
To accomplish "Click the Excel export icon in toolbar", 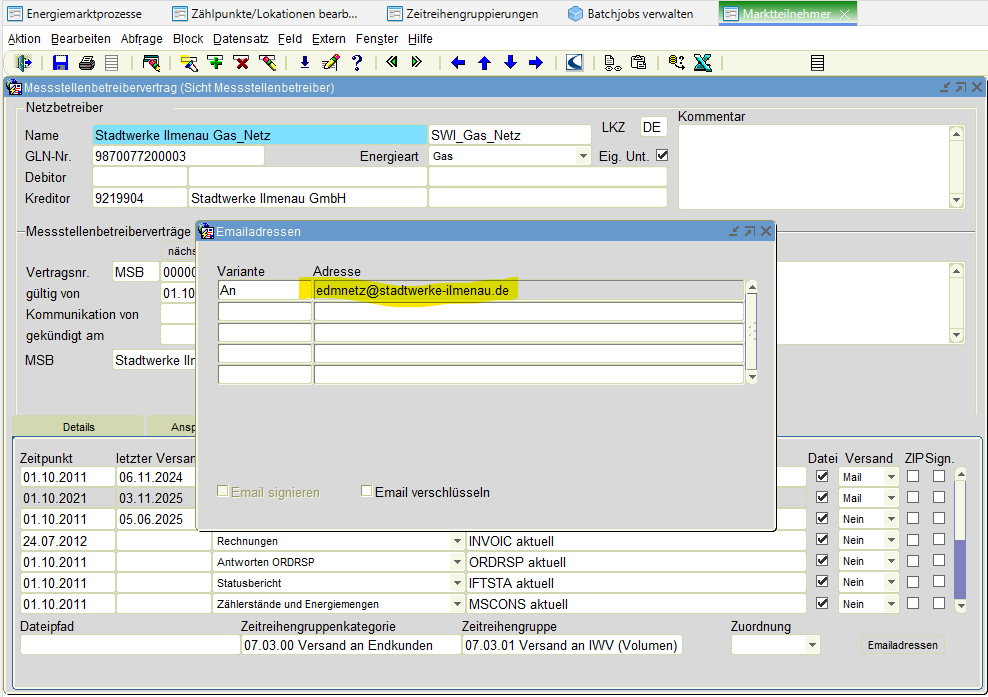I will (x=702, y=63).
